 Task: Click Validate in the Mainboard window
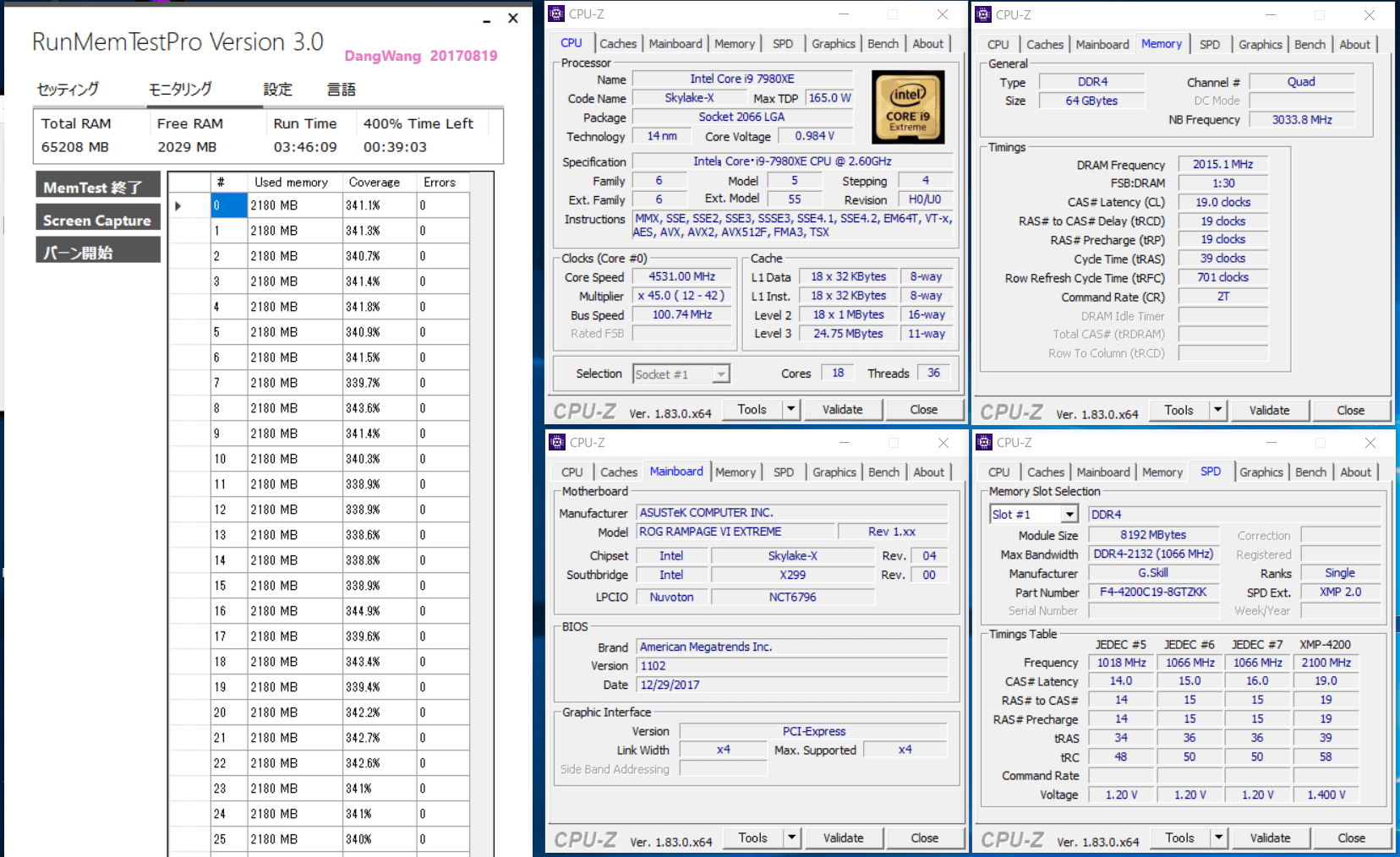pos(844,838)
